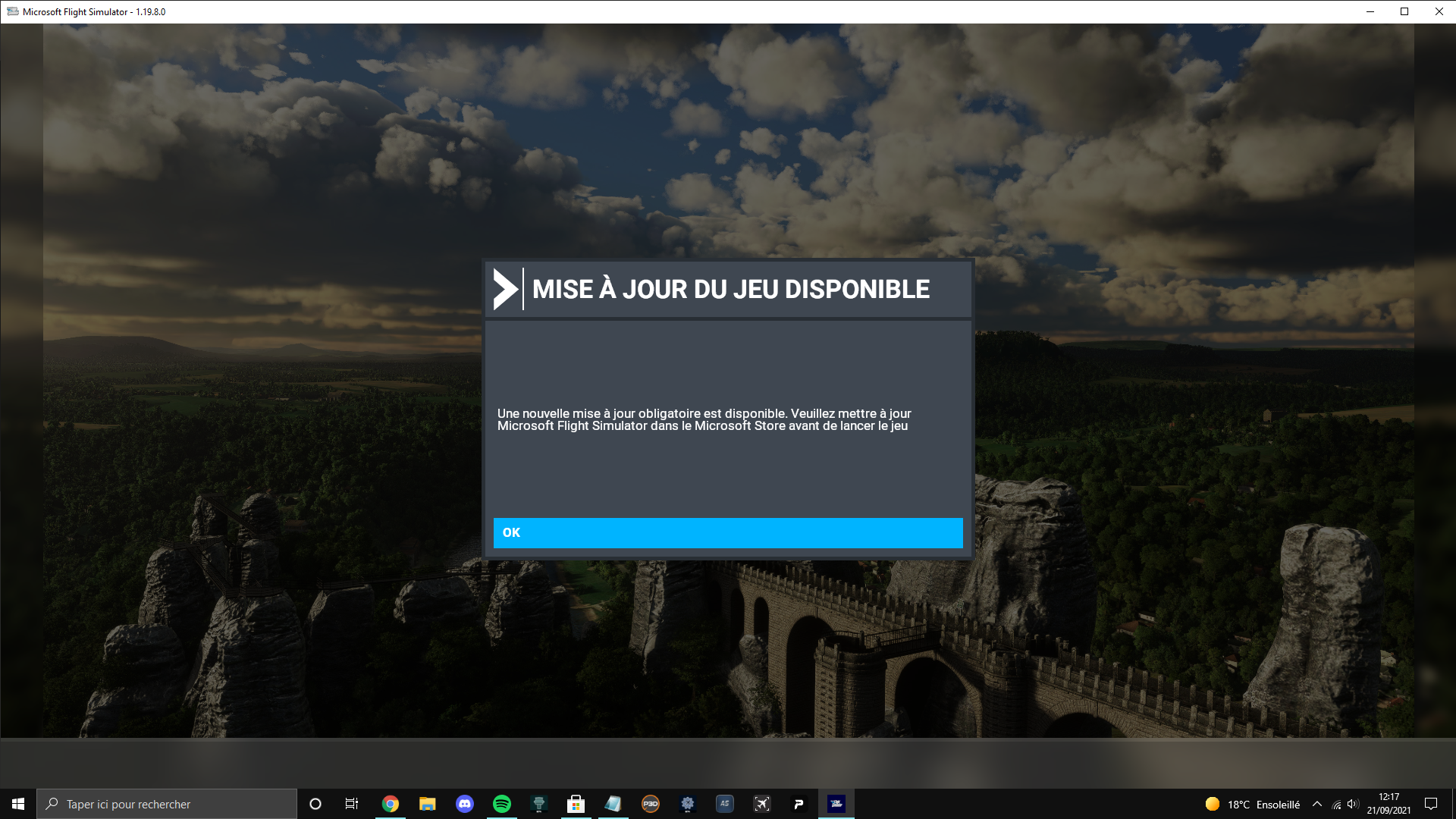1456x819 pixels.
Task: Open the volume control in system tray
Action: coord(1354,804)
